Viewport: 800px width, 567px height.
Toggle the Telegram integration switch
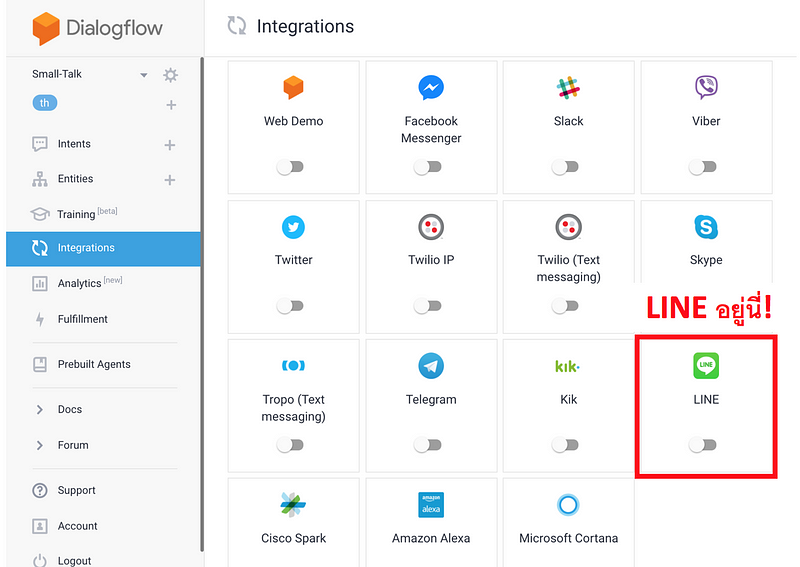[428, 445]
